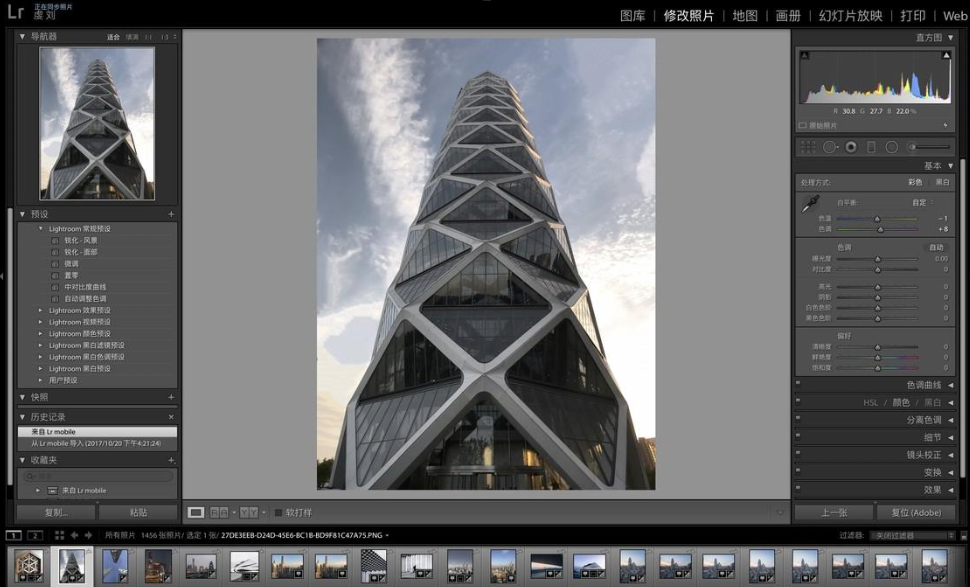Collapse the 直方图 histogram panel
970x587 pixels.
point(951,38)
